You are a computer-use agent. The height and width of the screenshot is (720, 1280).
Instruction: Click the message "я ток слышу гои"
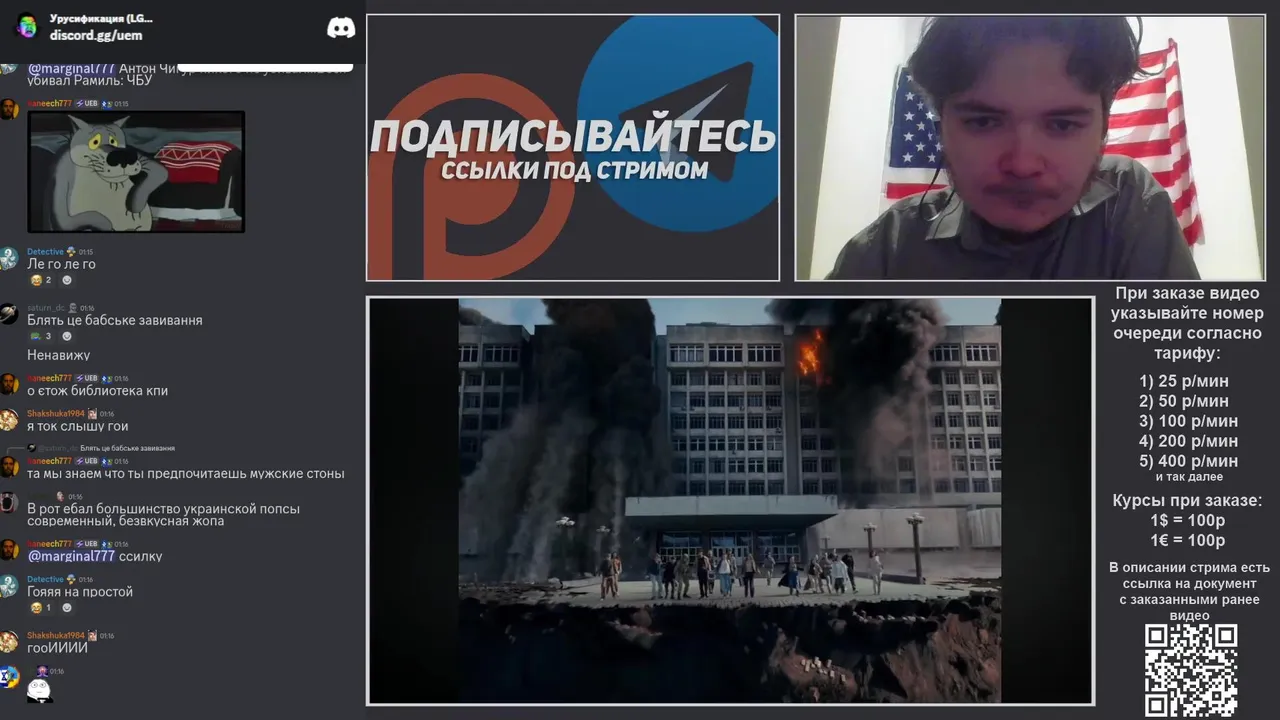click(x=78, y=427)
